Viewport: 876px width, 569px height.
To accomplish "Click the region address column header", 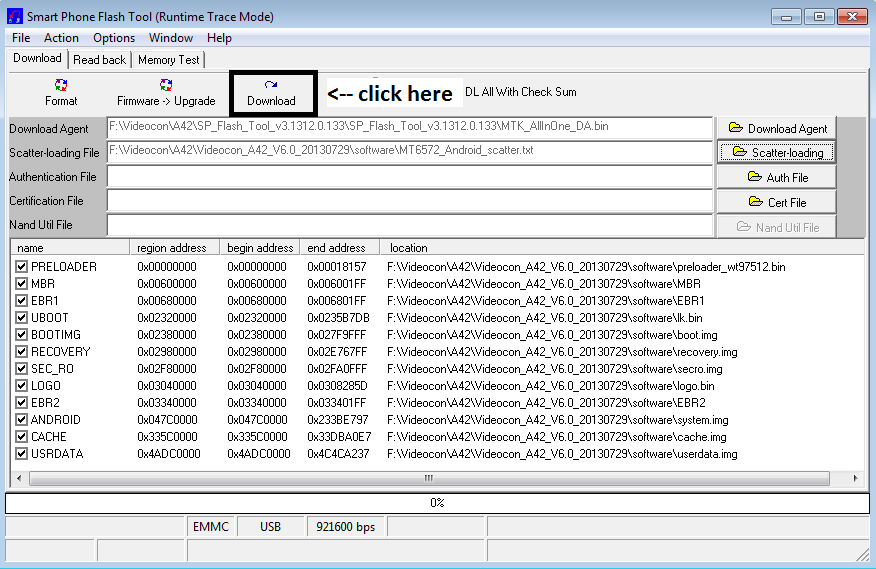I will point(175,248).
